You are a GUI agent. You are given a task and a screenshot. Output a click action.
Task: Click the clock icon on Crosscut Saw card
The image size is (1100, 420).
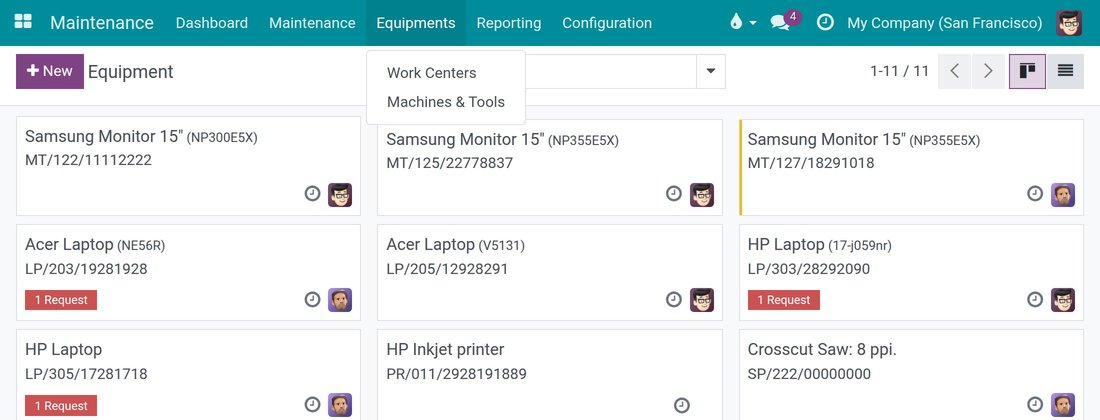pos(1035,405)
